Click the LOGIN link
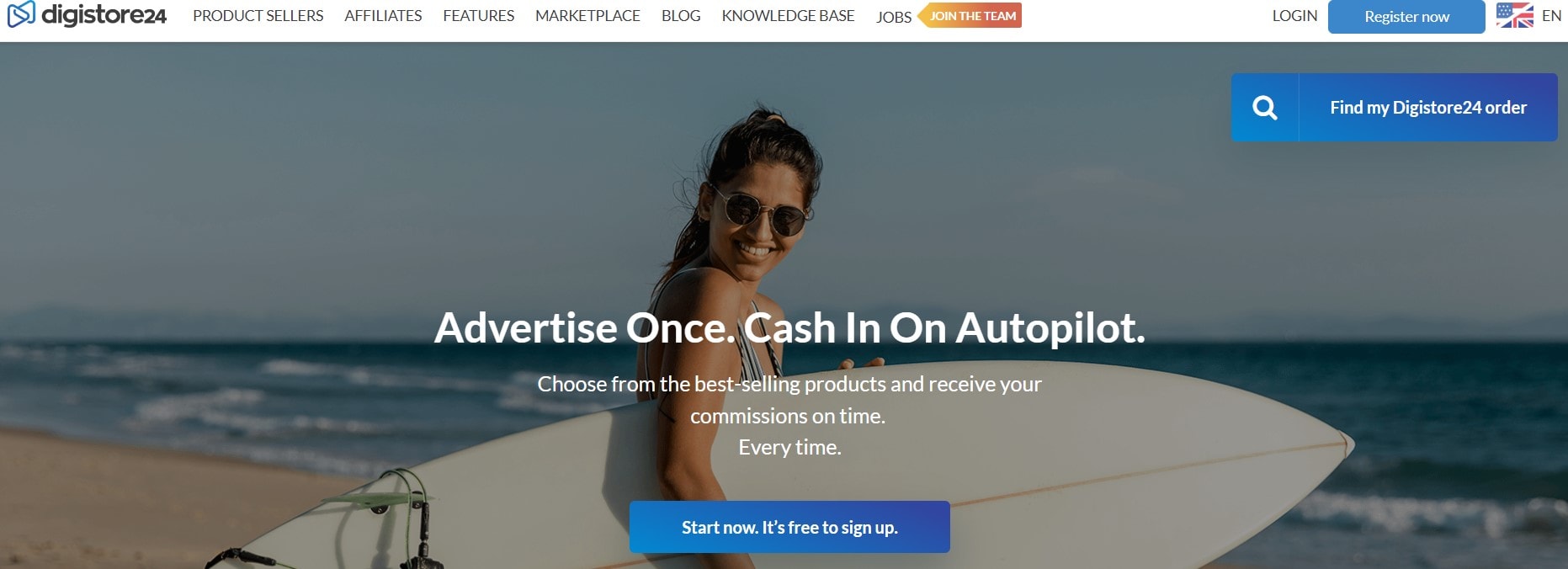The image size is (1568, 569). 1294,16
